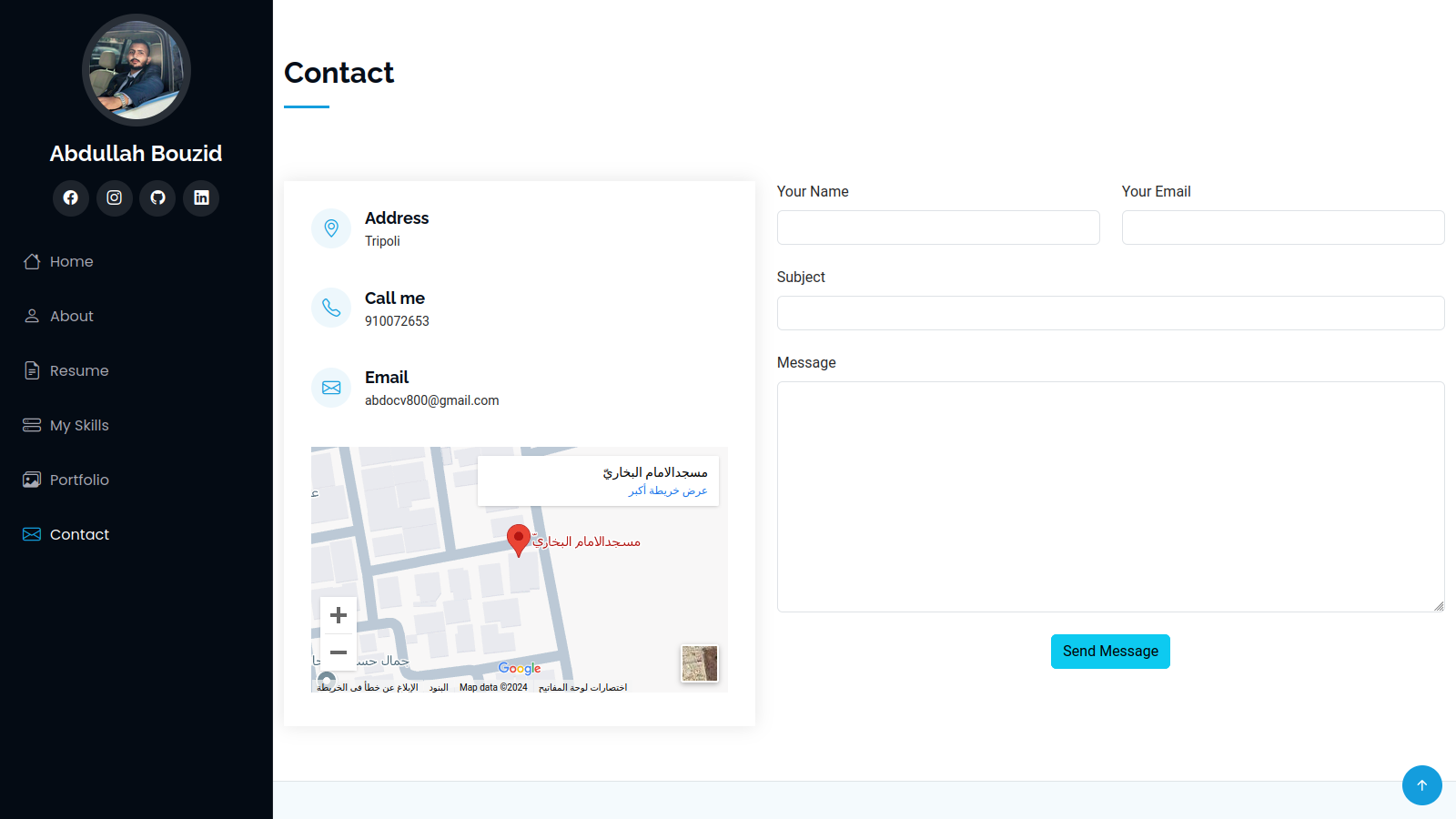The width and height of the screenshot is (1456, 819).
Task: Open the Portfolio section
Action: point(78,480)
